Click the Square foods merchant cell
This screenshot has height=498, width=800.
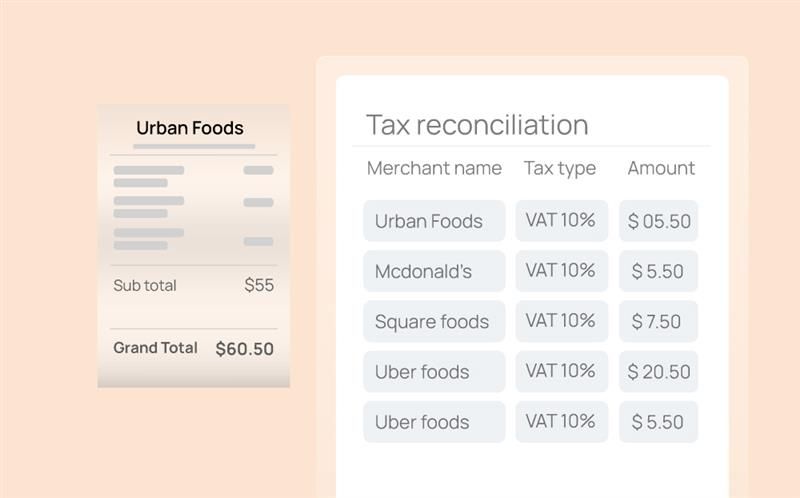(434, 321)
